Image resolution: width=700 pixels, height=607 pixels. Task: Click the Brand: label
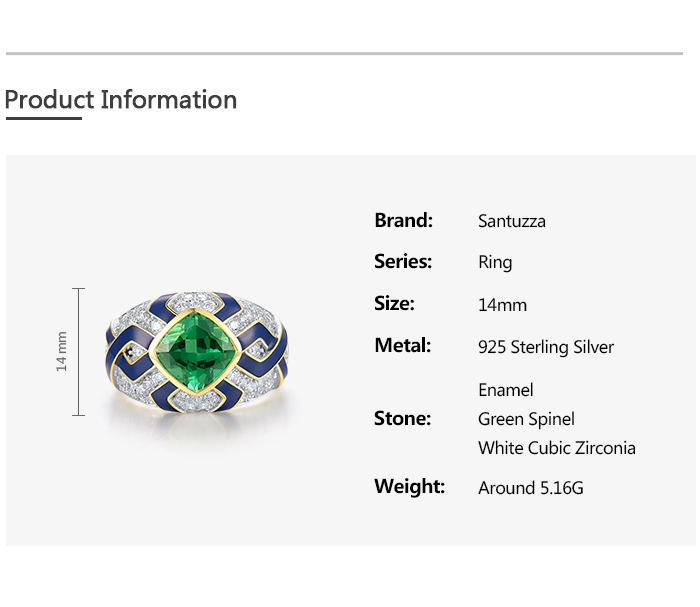tap(403, 220)
